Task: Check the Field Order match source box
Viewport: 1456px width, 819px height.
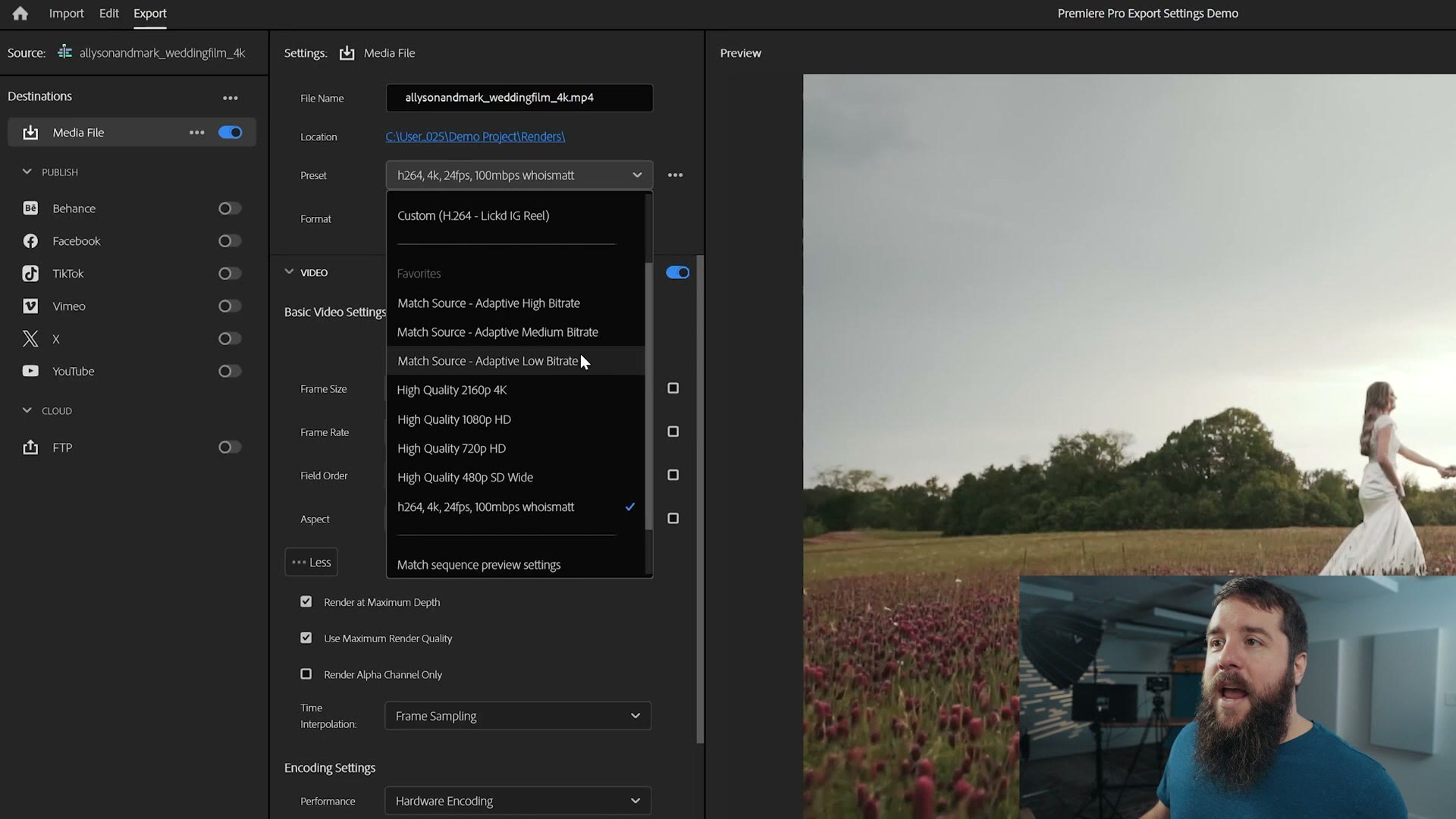Action: 673,475
